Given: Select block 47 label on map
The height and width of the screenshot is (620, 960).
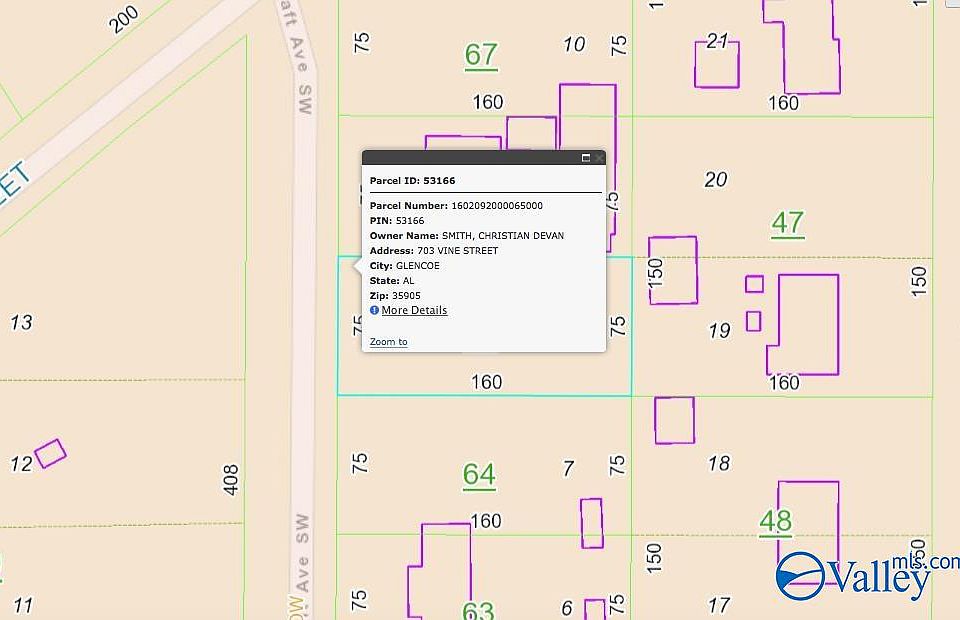Looking at the screenshot, I should click(x=788, y=222).
